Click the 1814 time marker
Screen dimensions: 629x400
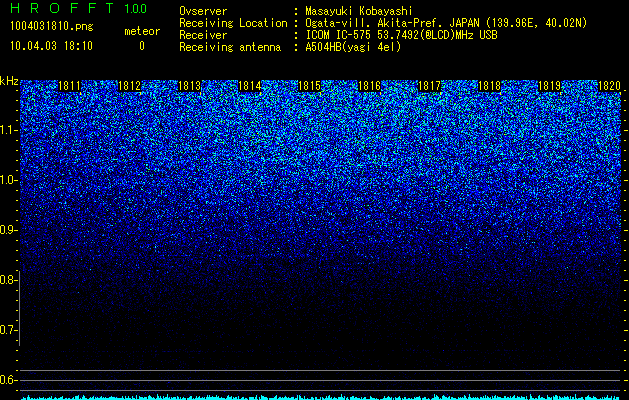tap(250, 86)
